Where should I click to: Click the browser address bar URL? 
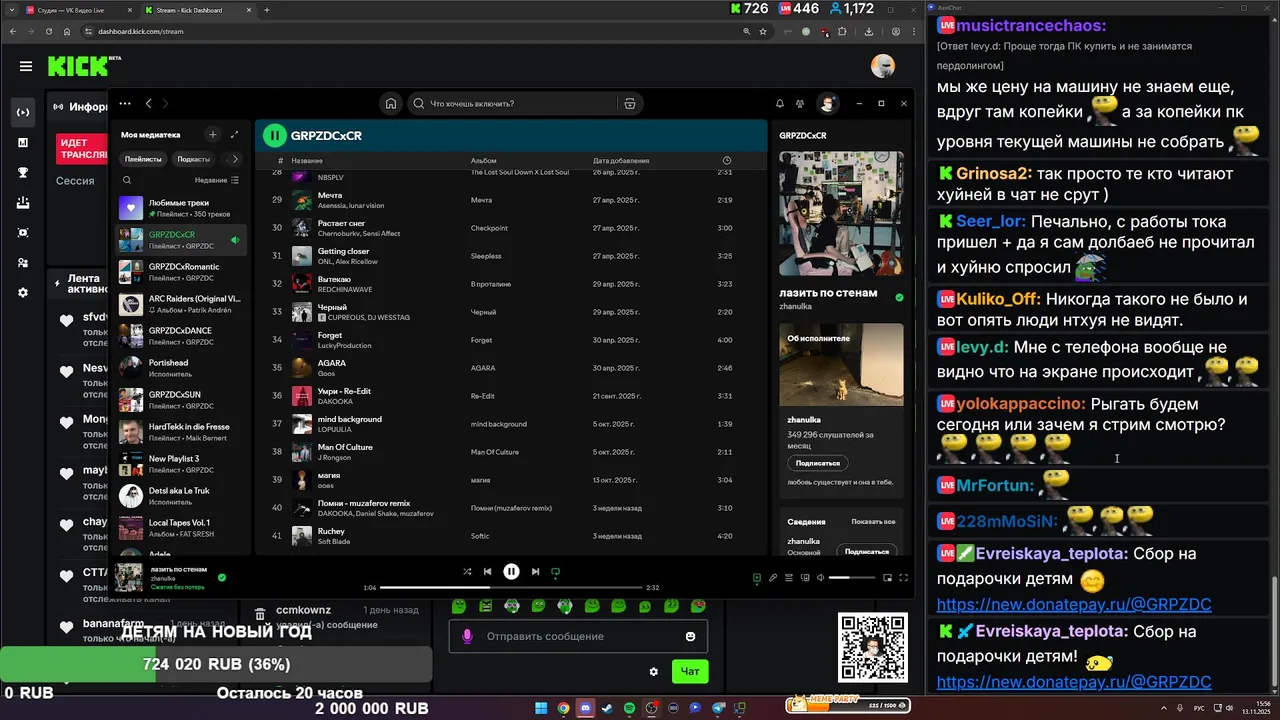coord(140,31)
